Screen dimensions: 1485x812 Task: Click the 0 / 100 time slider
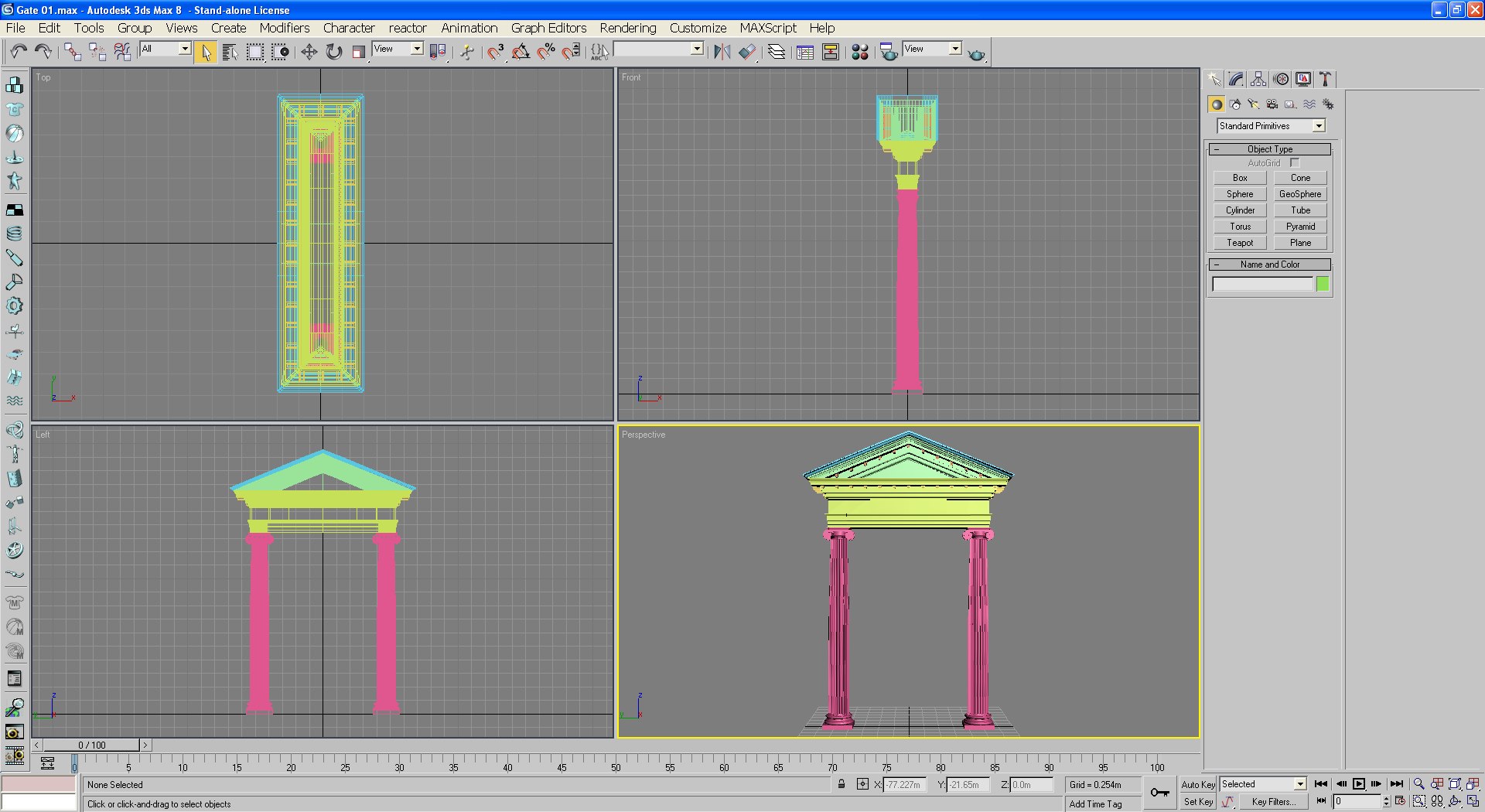[92, 745]
